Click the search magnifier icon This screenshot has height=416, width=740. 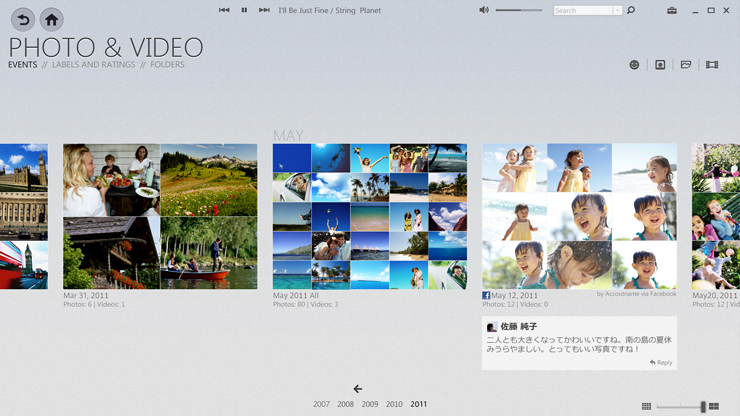631,11
